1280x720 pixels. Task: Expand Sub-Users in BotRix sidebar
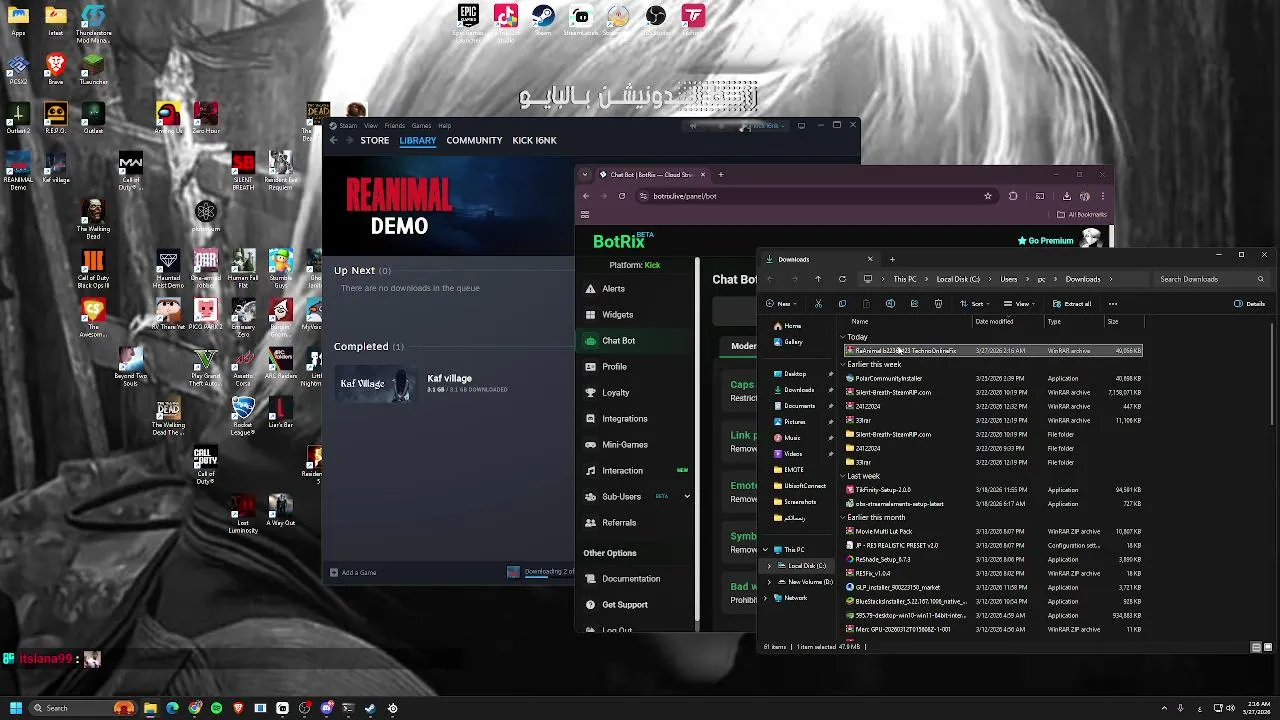coord(687,497)
